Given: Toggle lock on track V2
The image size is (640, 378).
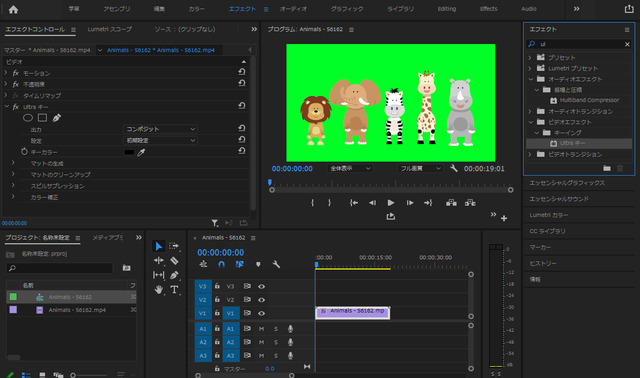Looking at the screenshot, I should 217,300.
